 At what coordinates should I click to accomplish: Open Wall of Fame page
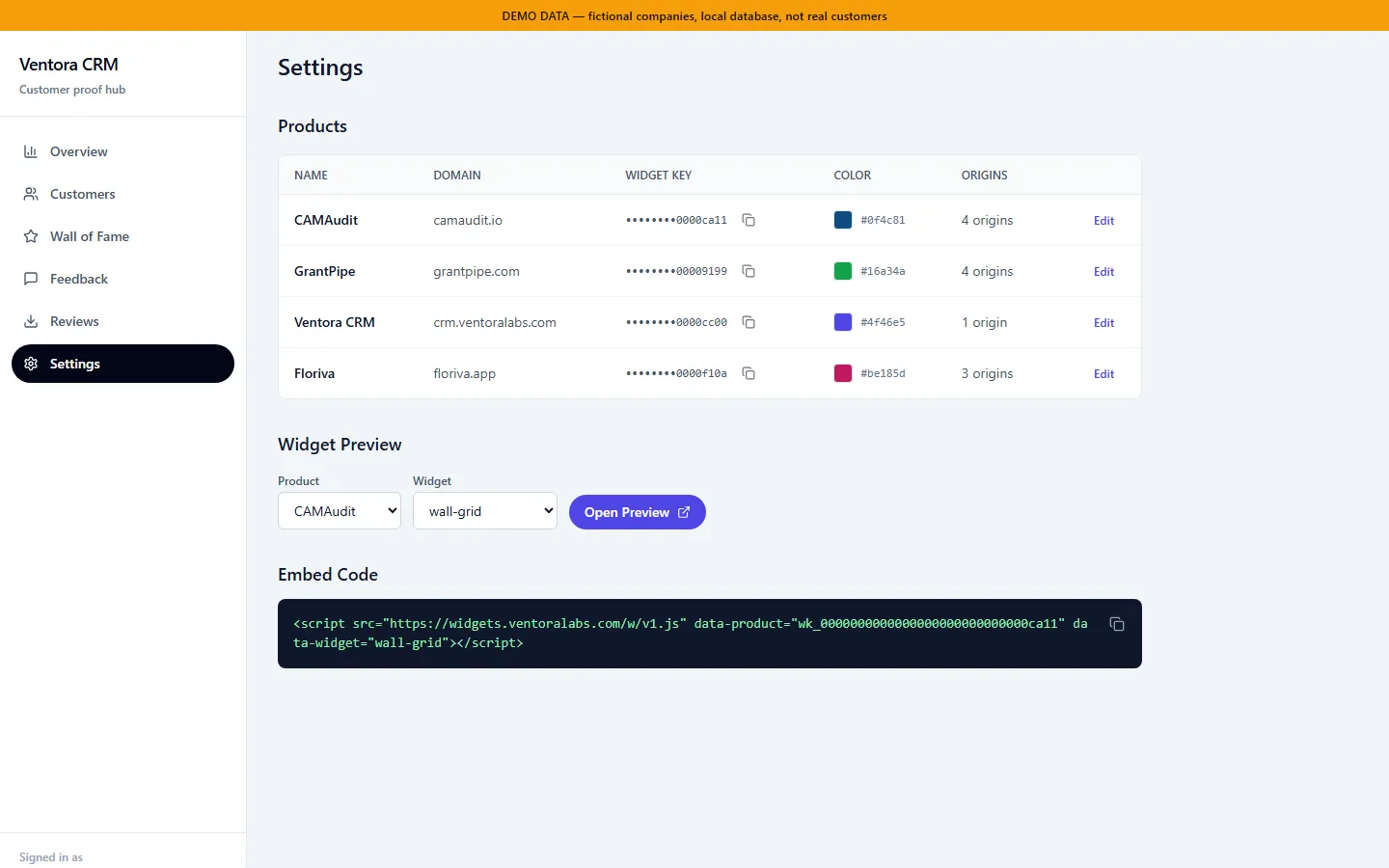click(x=123, y=236)
